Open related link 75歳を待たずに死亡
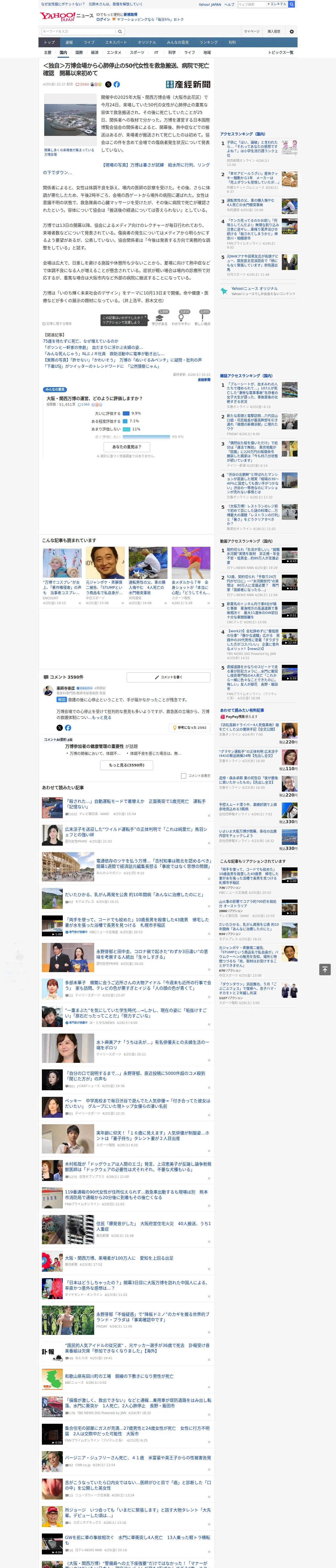The image size is (336, 1568). (81, 342)
